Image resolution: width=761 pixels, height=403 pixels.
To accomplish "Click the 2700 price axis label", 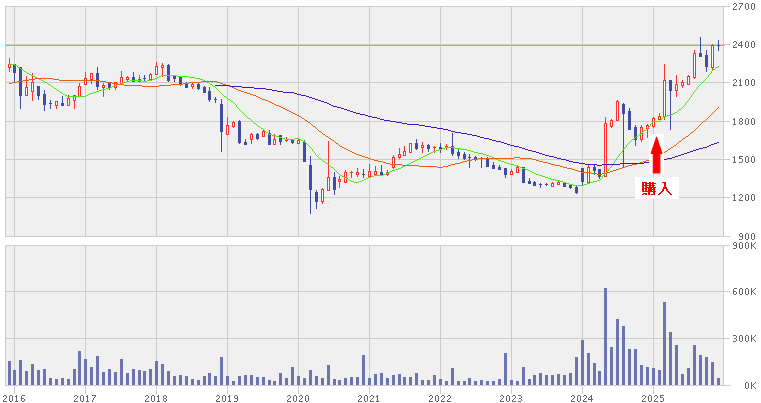I will coord(743,7).
